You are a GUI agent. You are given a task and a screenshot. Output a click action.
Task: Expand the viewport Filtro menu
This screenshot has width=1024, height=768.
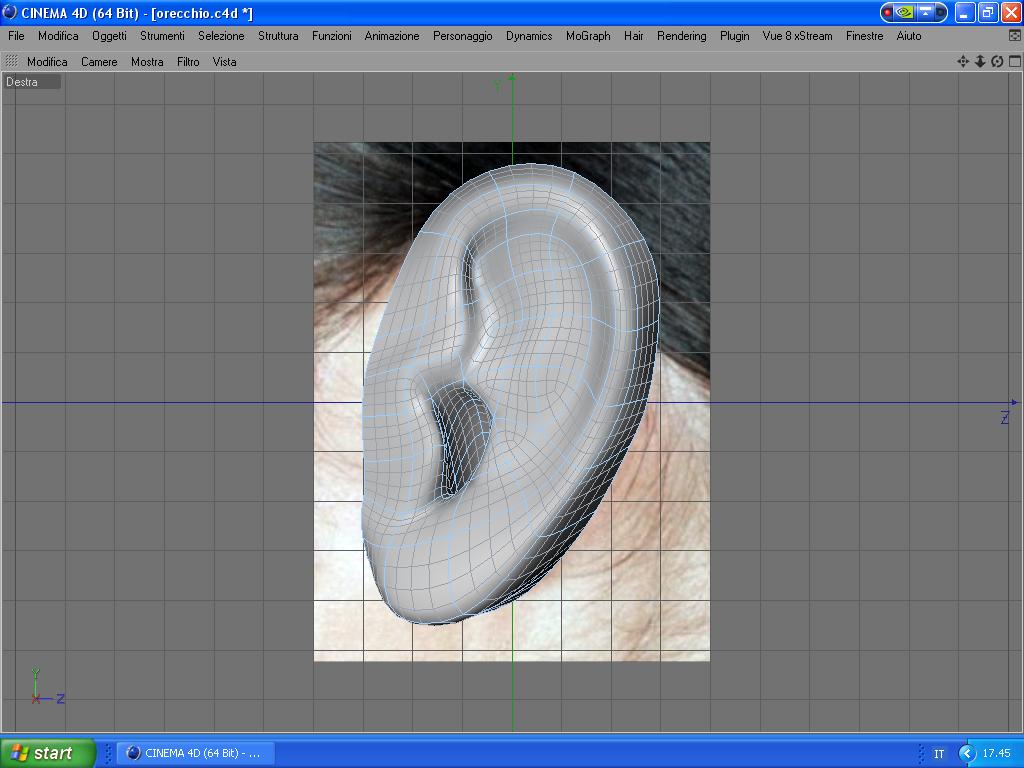coord(188,62)
